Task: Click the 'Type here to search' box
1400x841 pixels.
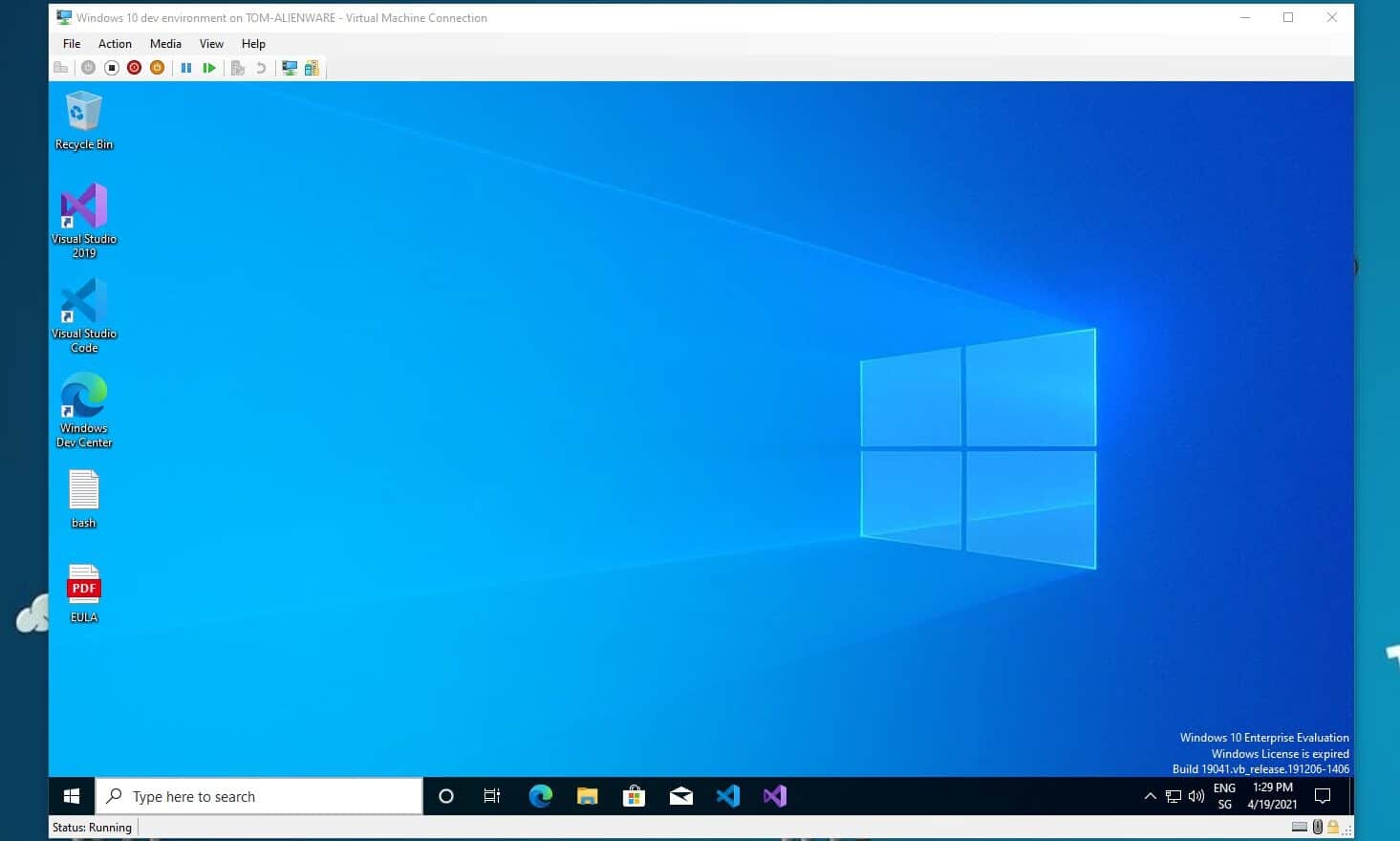Action: point(259,796)
